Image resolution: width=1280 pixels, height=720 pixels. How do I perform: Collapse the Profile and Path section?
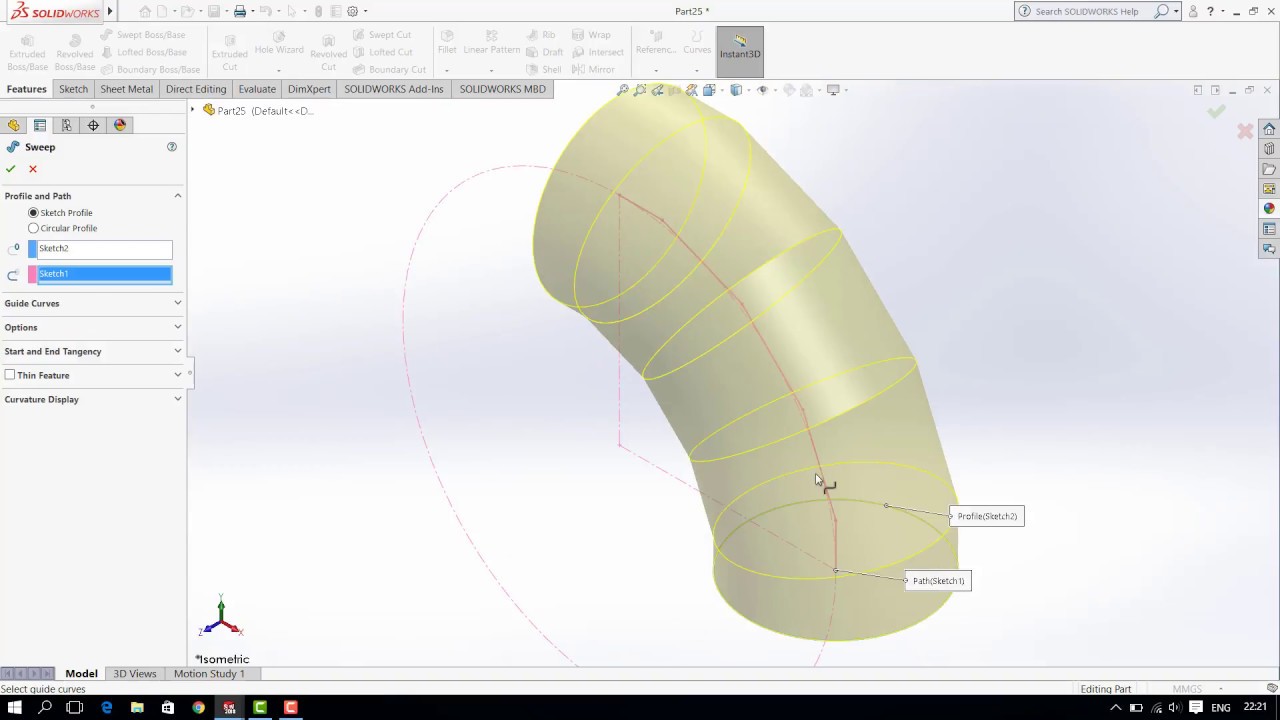(x=178, y=196)
